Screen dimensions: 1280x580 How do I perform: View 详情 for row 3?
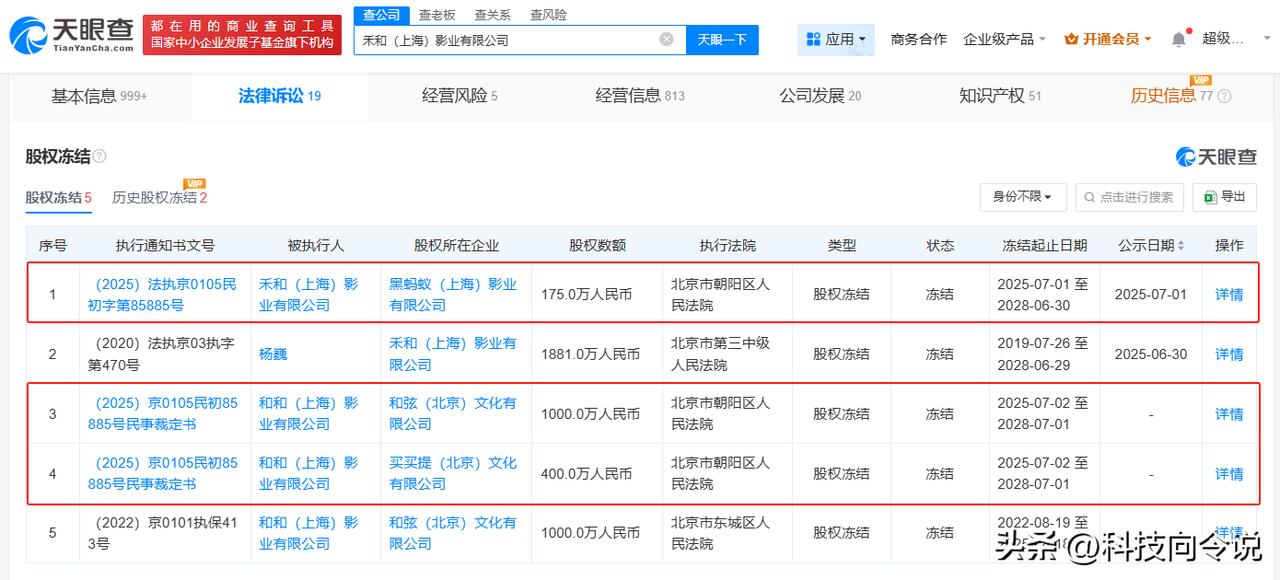click(x=1229, y=414)
